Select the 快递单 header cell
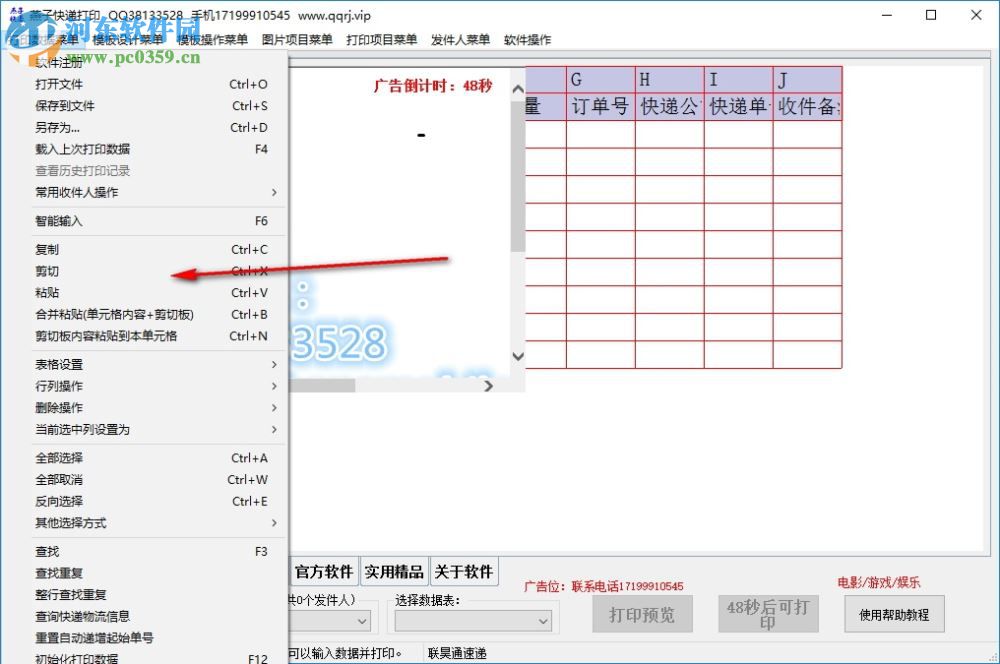The width and height of the screenshot is (1000, 664). tap(739, 107)
